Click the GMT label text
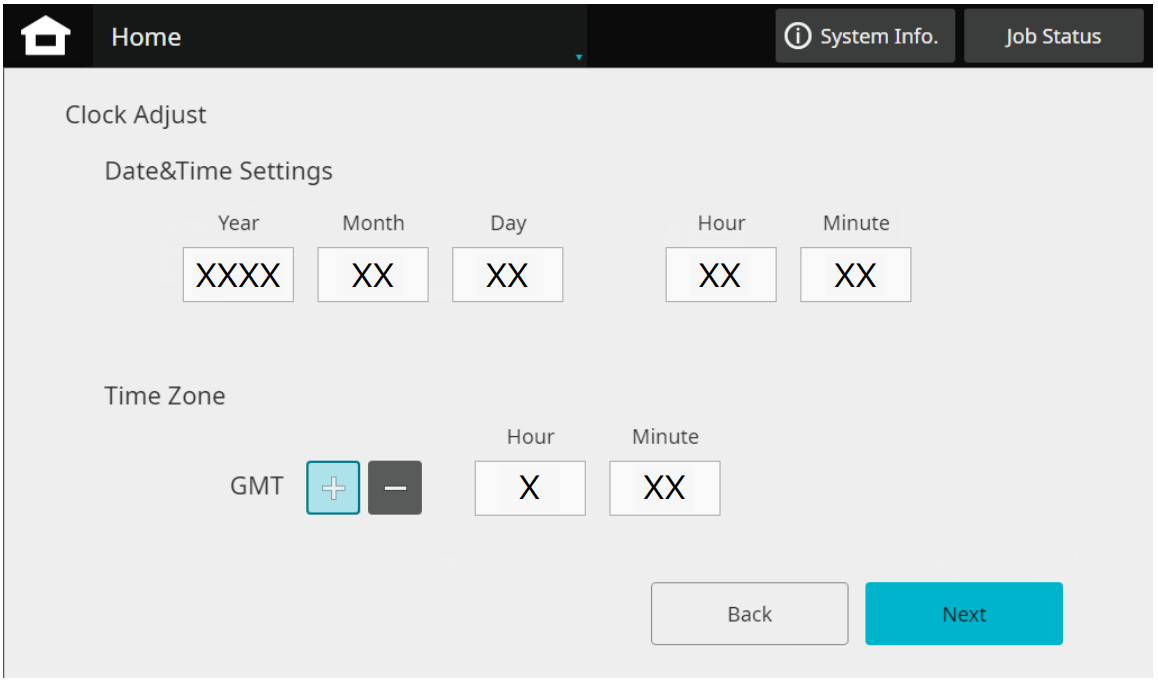Screen dimensions: 1158x681 tap(257, 488)
